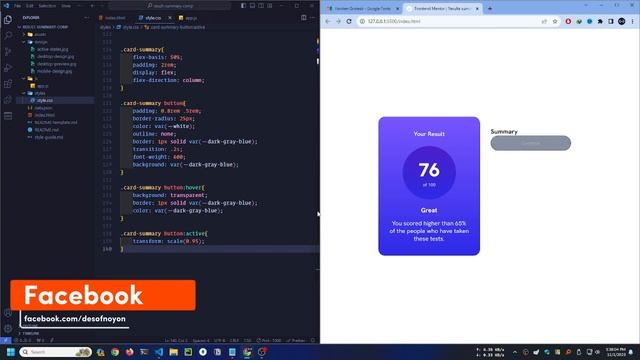Click the split editor icon in VS Code
This screenshot has width=640, height=360.
(304, 18)
